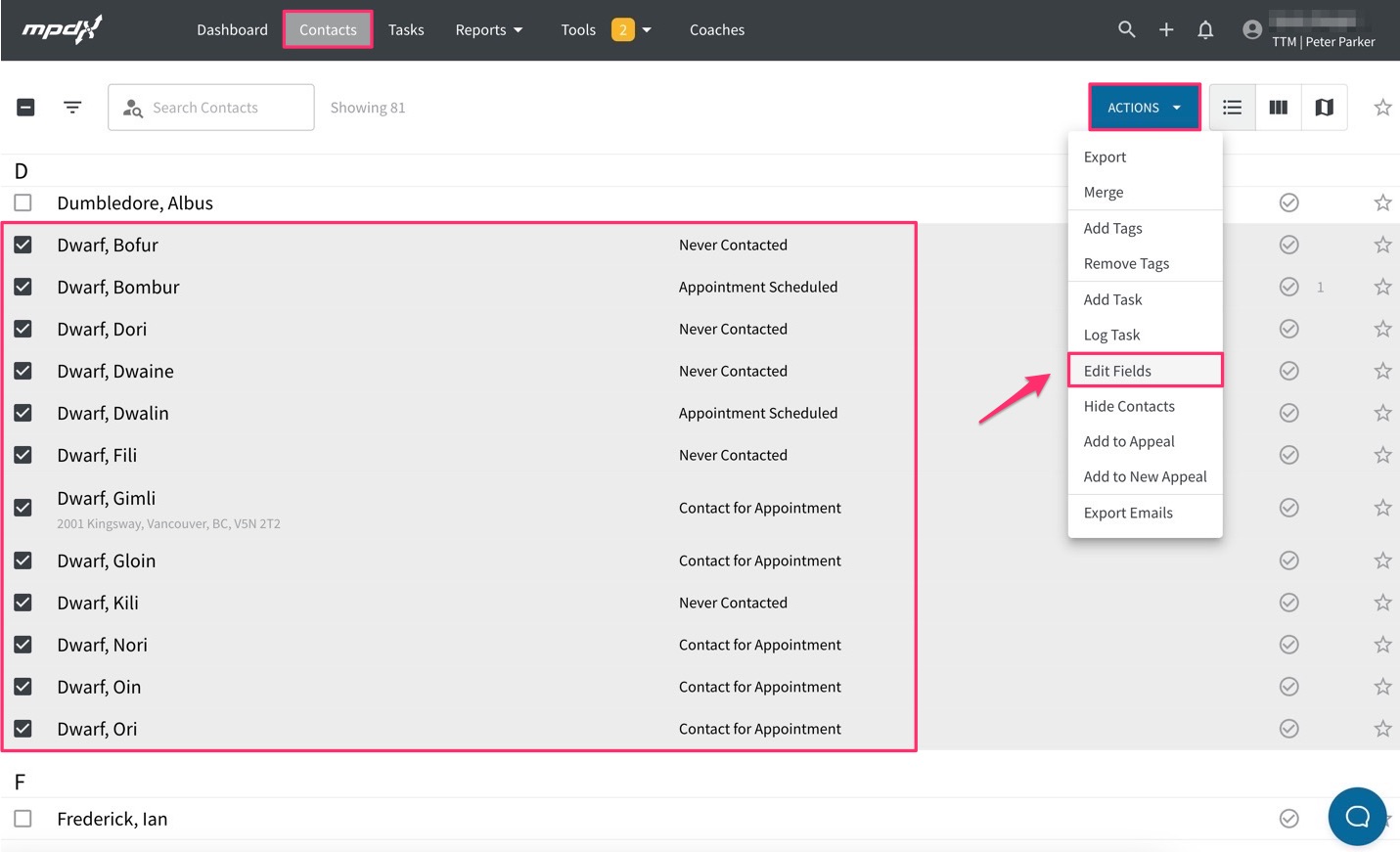Check the Frederick, Ian checkbox
Screen dimensions: 1400x852
[23, 819]
